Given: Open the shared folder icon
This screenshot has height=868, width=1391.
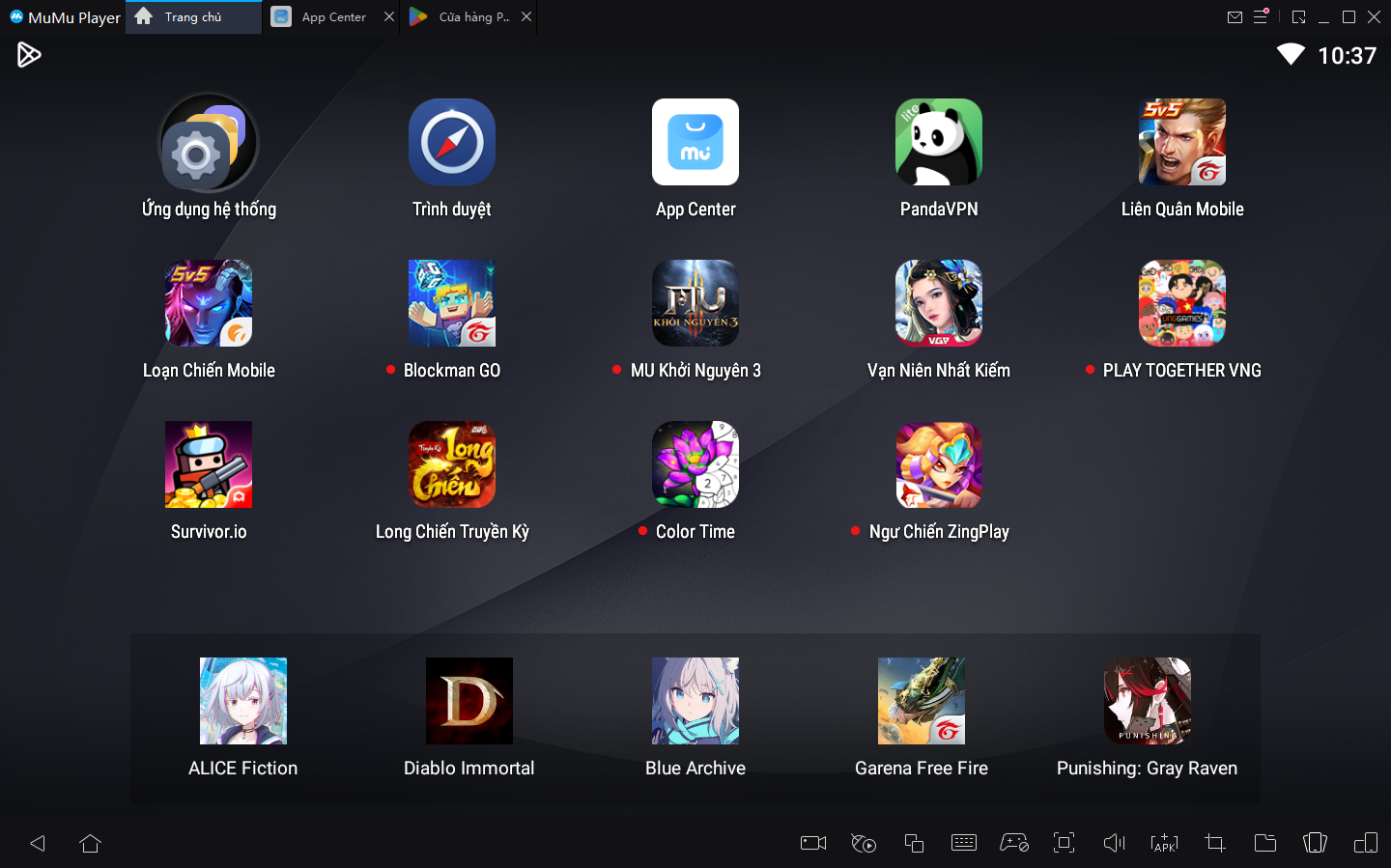Looking at the screenshot, I should (x=1264, y=843).
